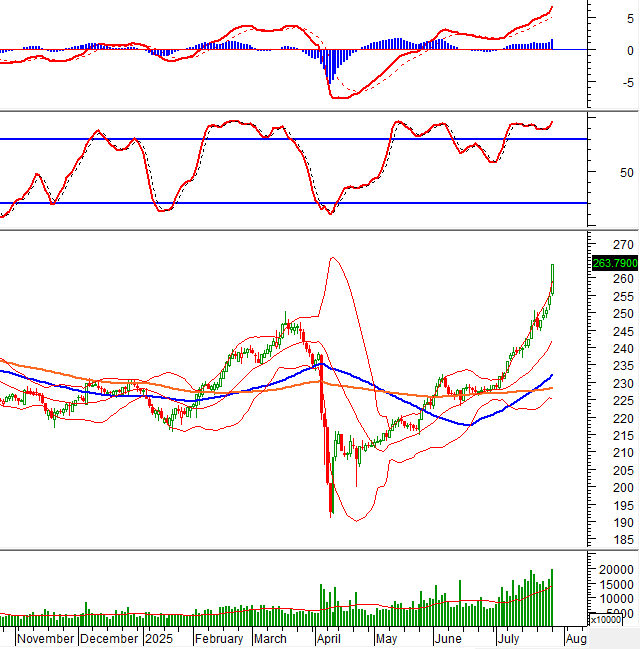Select the December label on time axis
Screen dimensions: 640x649
point(109,639)
